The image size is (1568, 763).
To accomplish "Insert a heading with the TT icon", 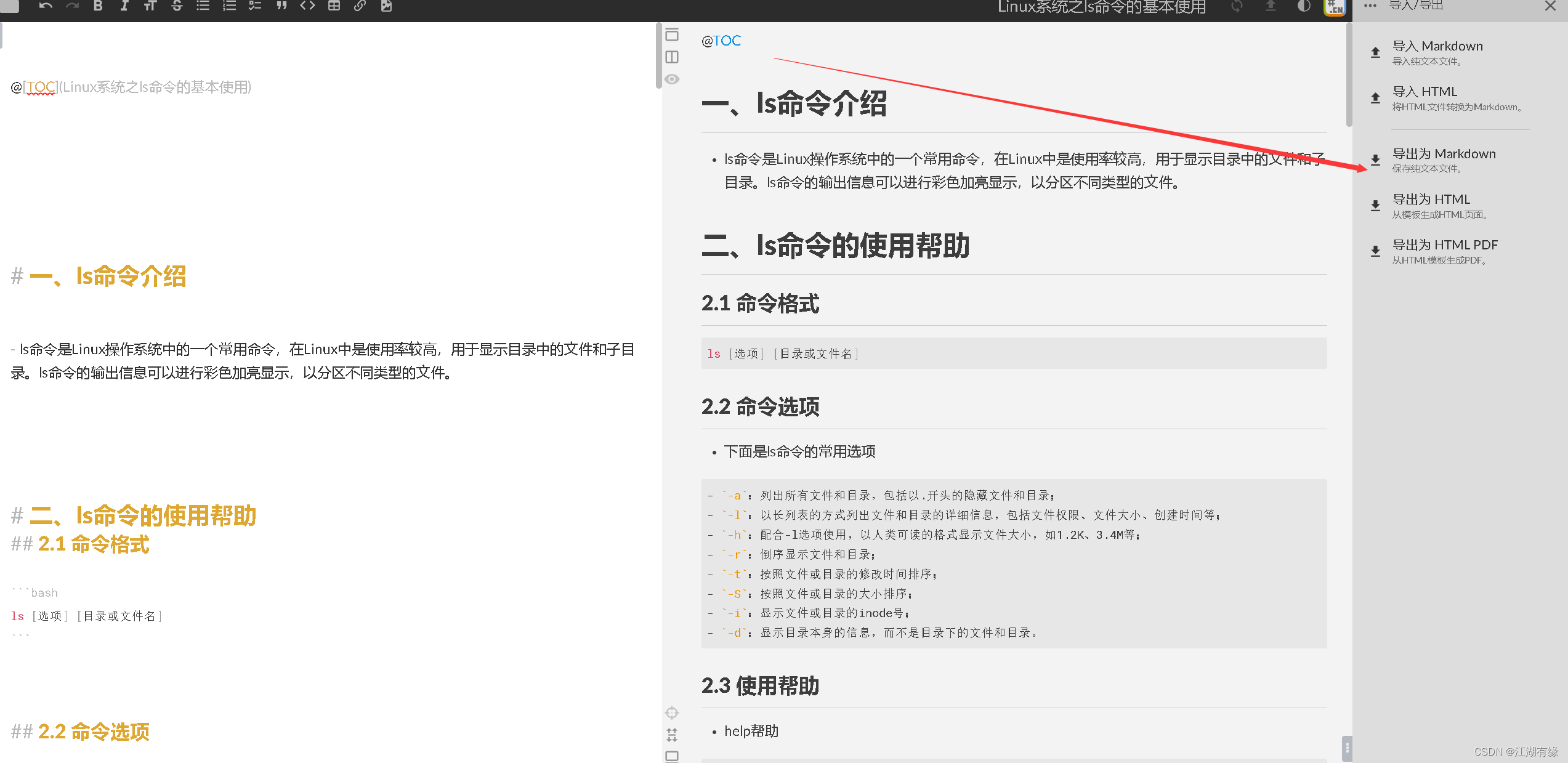I will pos(150,6).
